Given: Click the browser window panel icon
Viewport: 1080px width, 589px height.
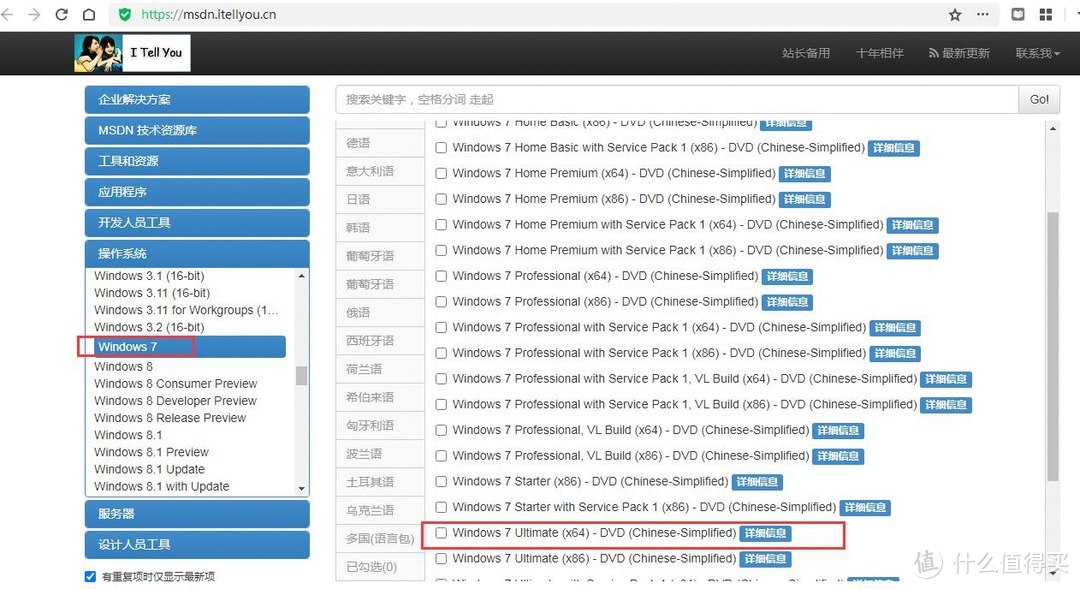Looking at the screenshot, I should [1018, 14].
